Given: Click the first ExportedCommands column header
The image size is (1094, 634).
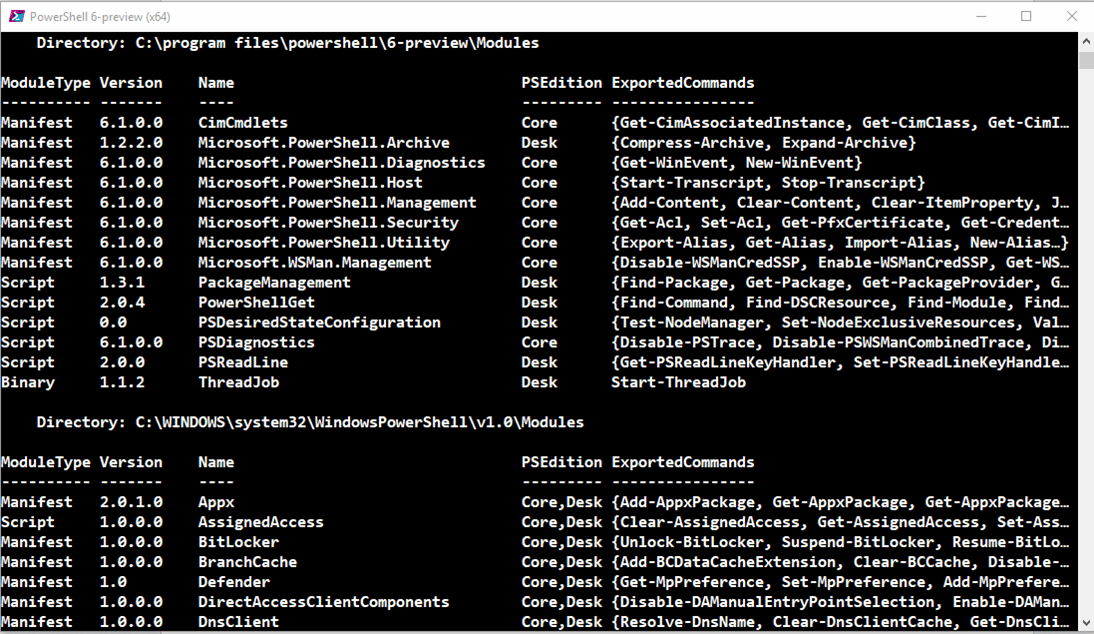Looking at the screenshot, I should (683, 83).
